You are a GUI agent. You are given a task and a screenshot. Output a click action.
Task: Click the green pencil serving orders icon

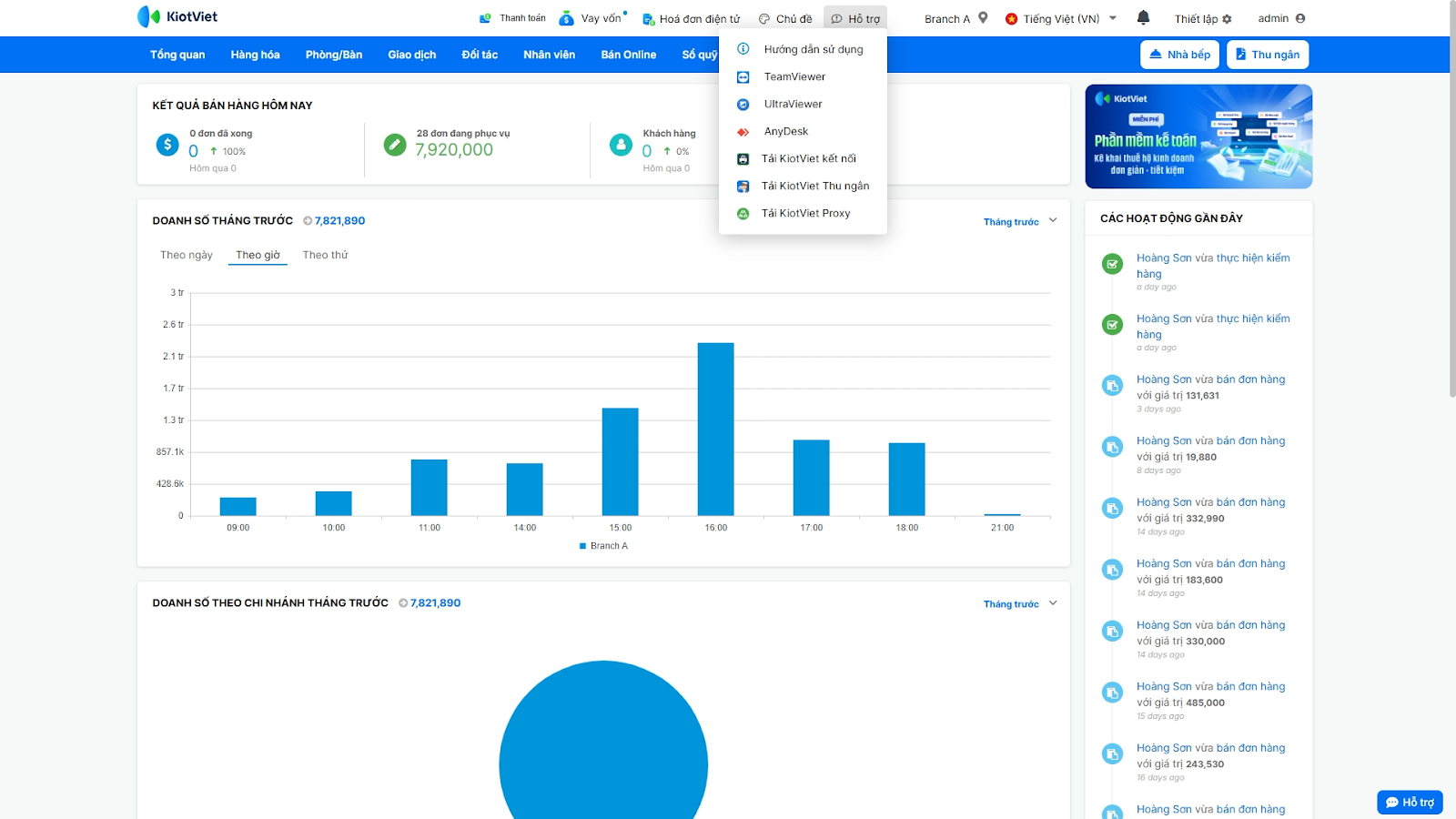[395, 145]
